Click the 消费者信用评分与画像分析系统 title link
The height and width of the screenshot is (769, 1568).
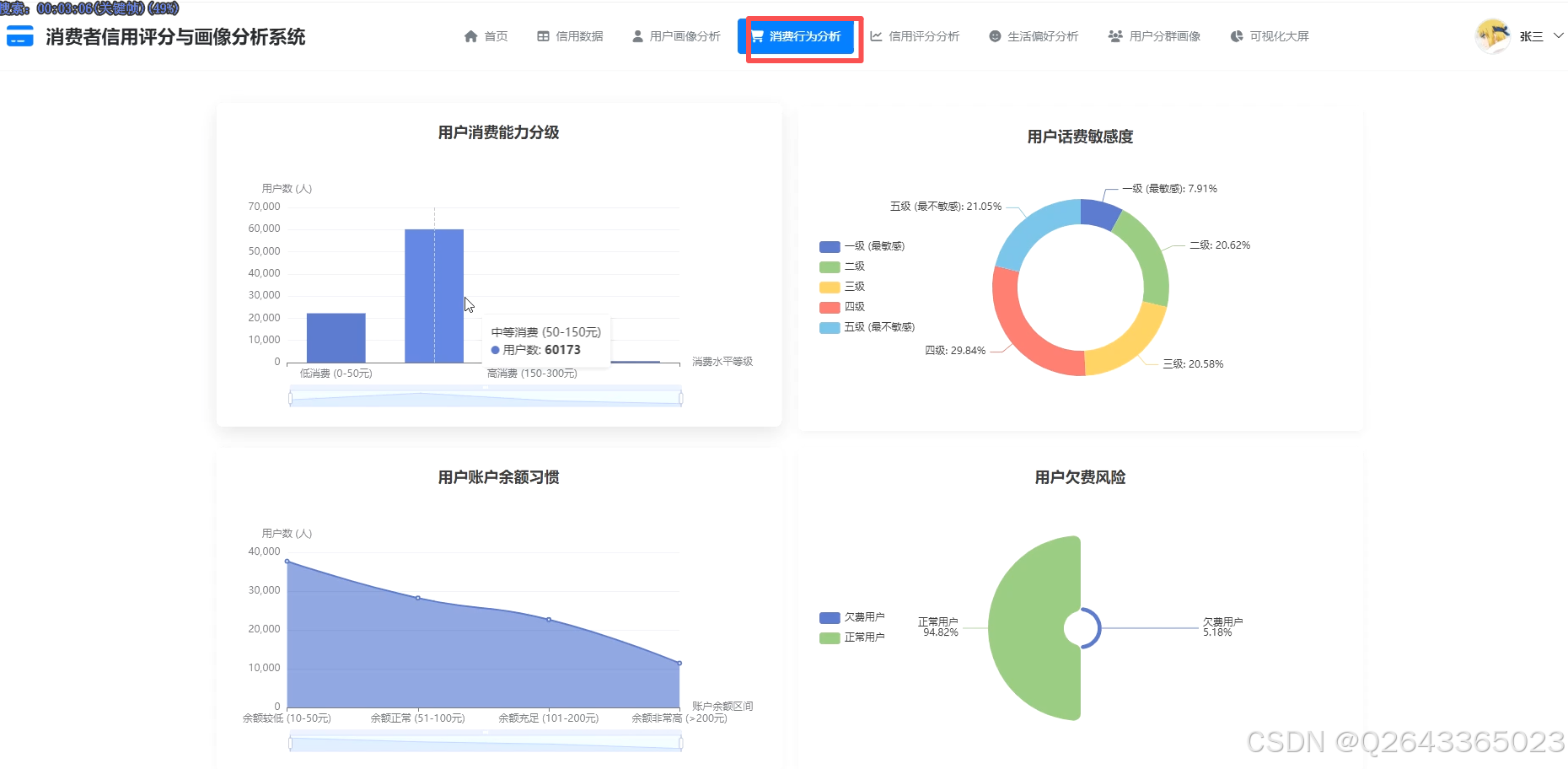pyautogui.click(x=175, y=36)
